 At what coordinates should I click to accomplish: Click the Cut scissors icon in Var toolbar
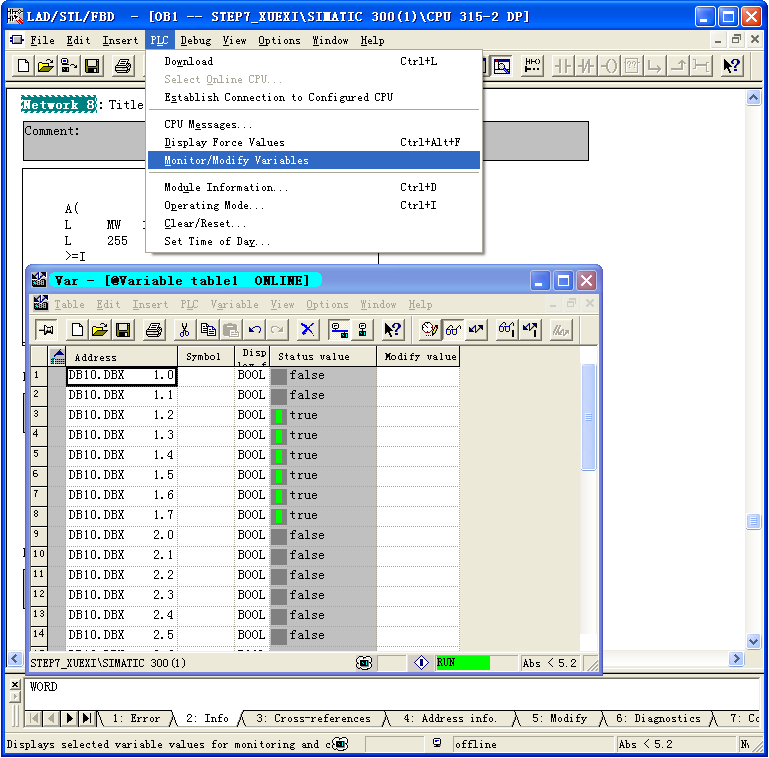(184, 329)
